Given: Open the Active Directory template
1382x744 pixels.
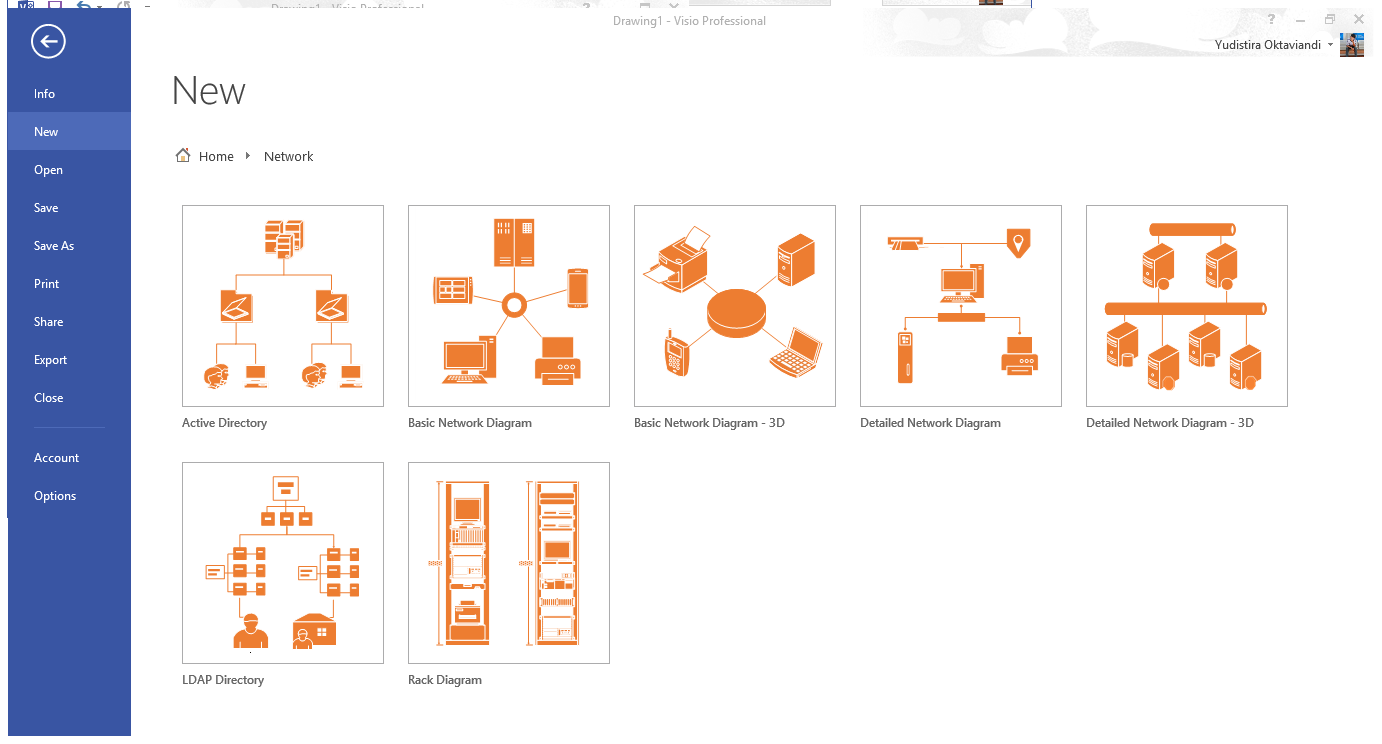Looking at the screenshot, I should coord(282,305).
